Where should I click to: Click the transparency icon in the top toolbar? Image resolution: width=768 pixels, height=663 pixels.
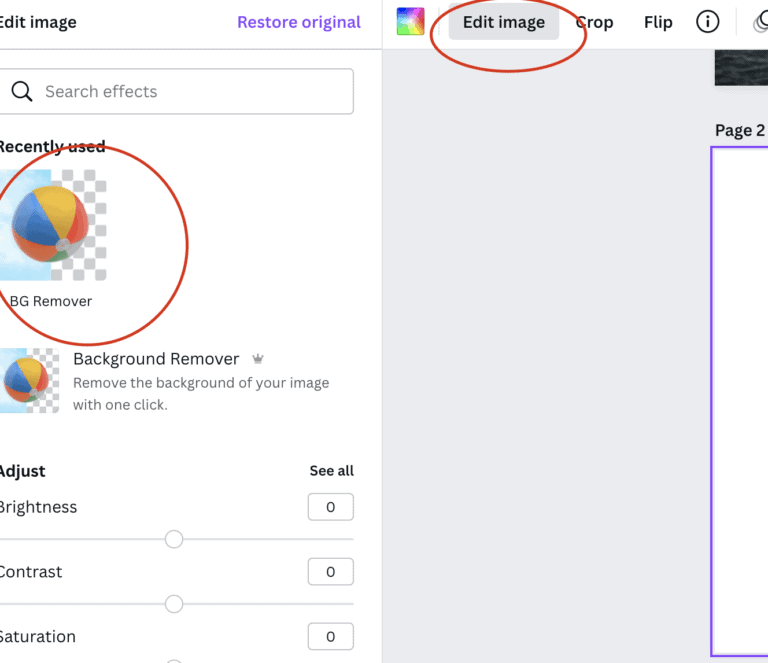761,22
